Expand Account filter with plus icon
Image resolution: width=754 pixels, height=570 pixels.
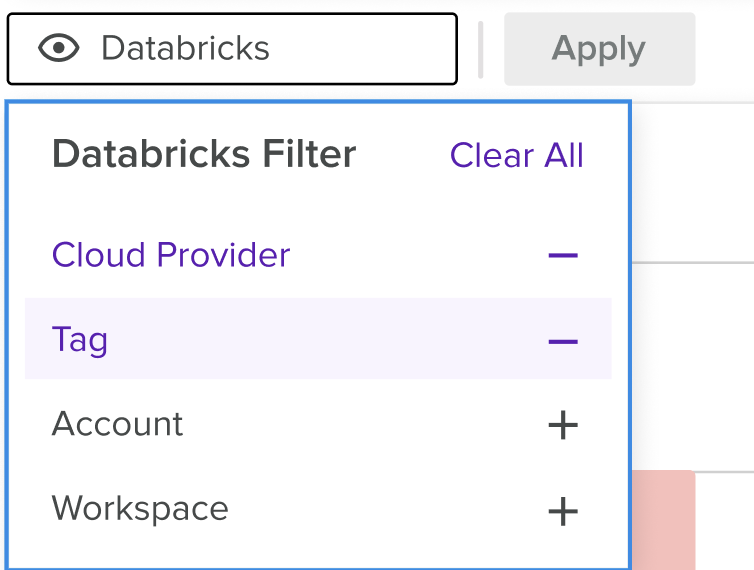click(563, 425)
